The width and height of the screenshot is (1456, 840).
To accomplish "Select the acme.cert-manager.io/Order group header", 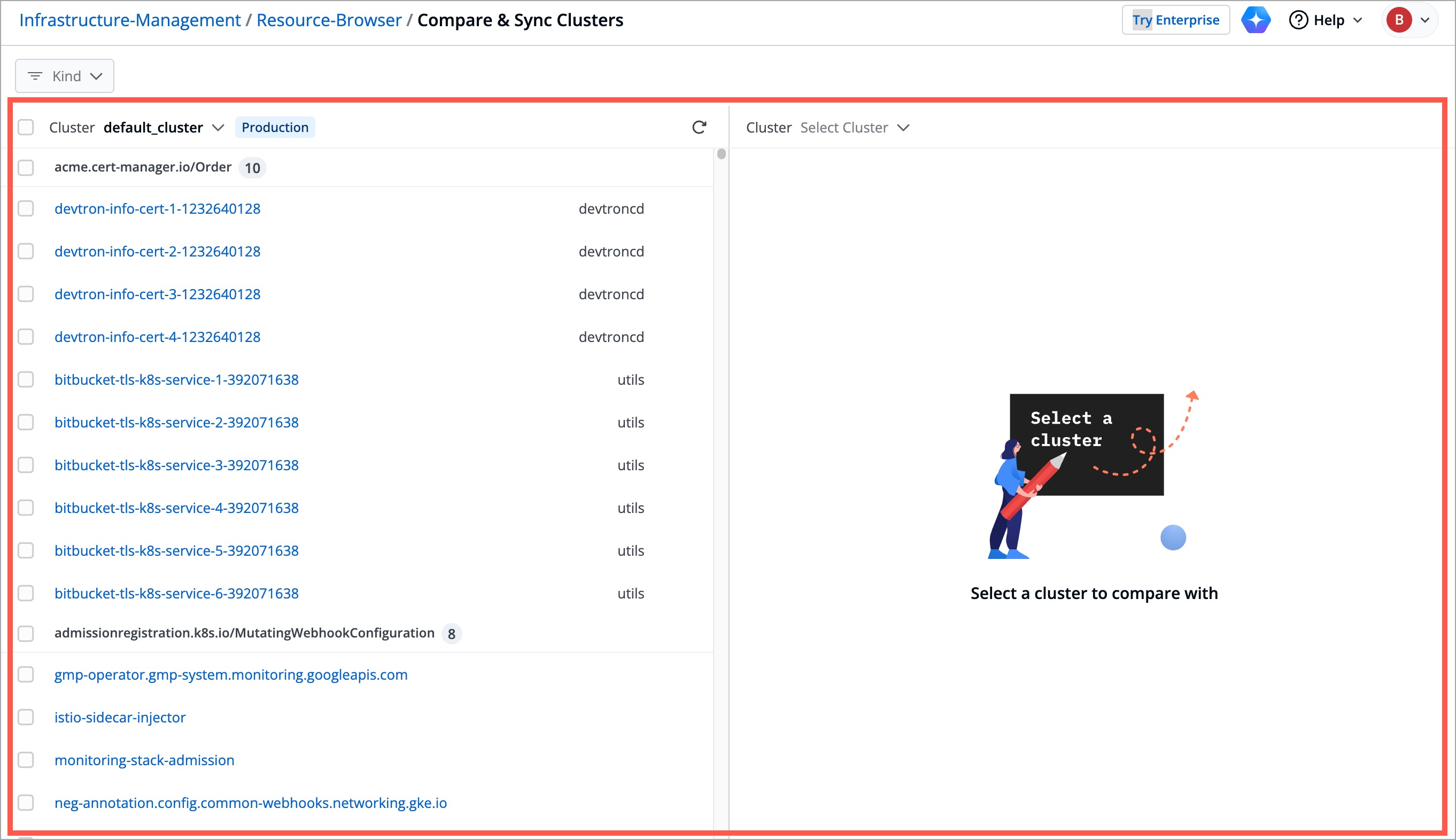I will tap(143, 167).
